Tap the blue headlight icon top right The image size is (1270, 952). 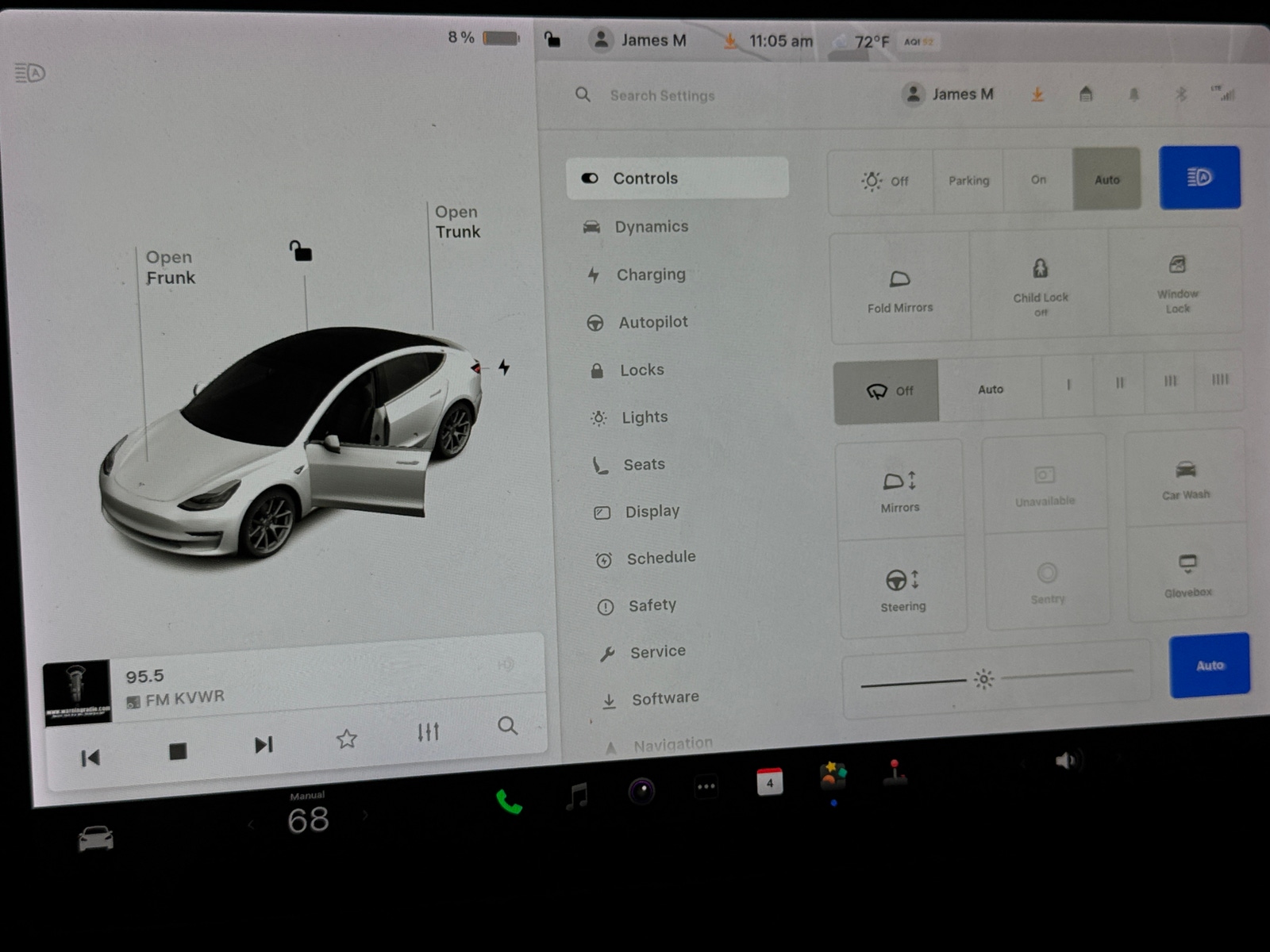click(1199, 177)
